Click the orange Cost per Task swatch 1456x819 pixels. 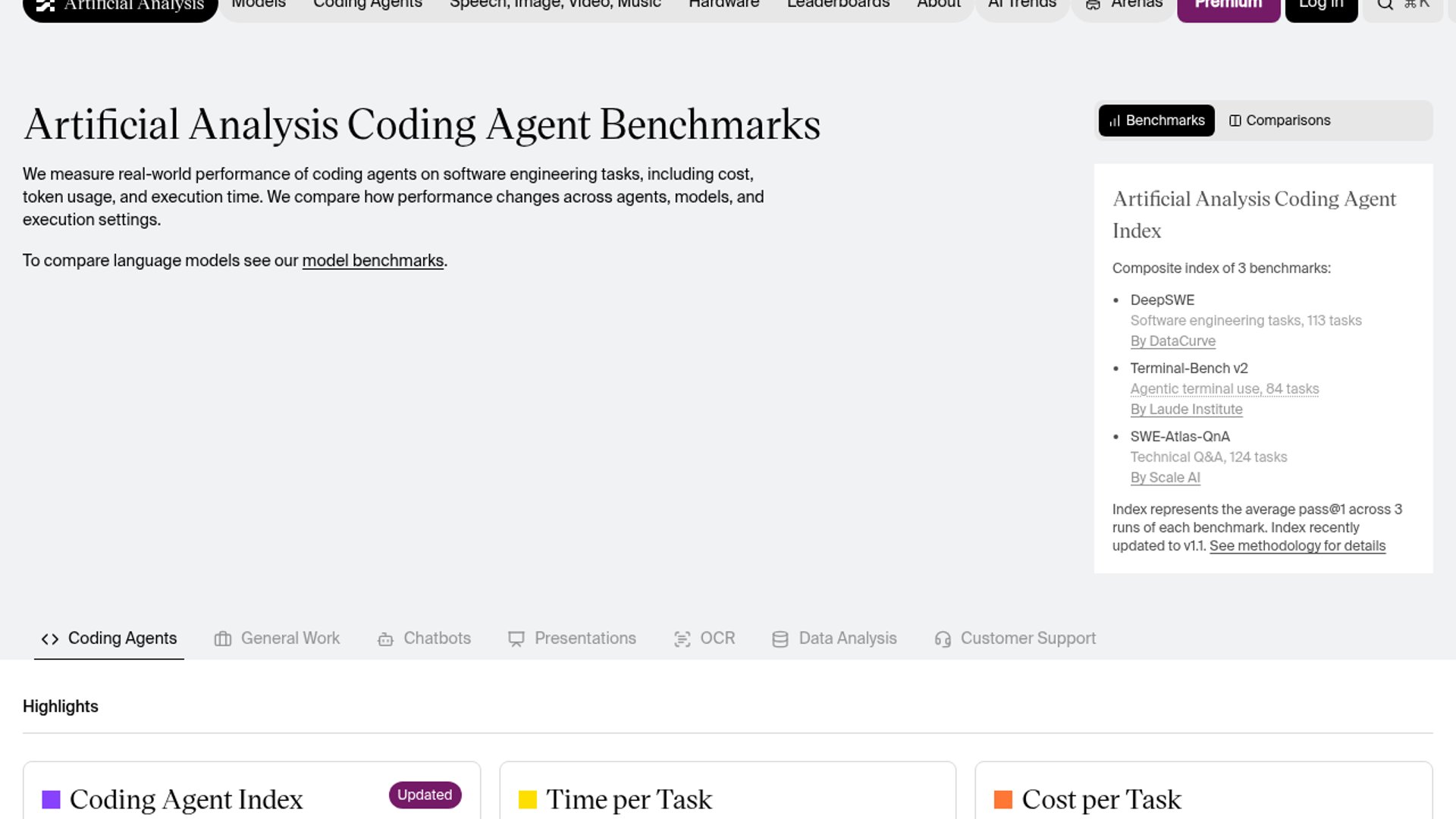coord(1003,800)
